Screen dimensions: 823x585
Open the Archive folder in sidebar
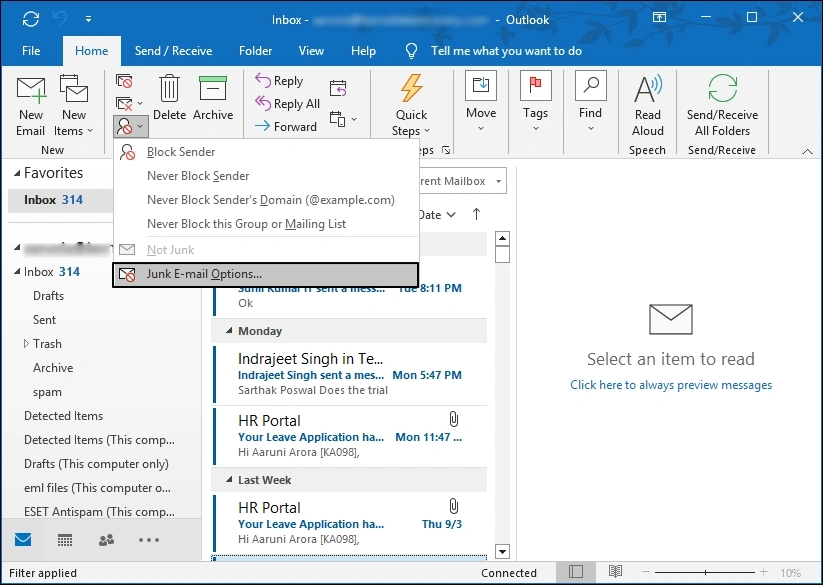click(53, 368)
